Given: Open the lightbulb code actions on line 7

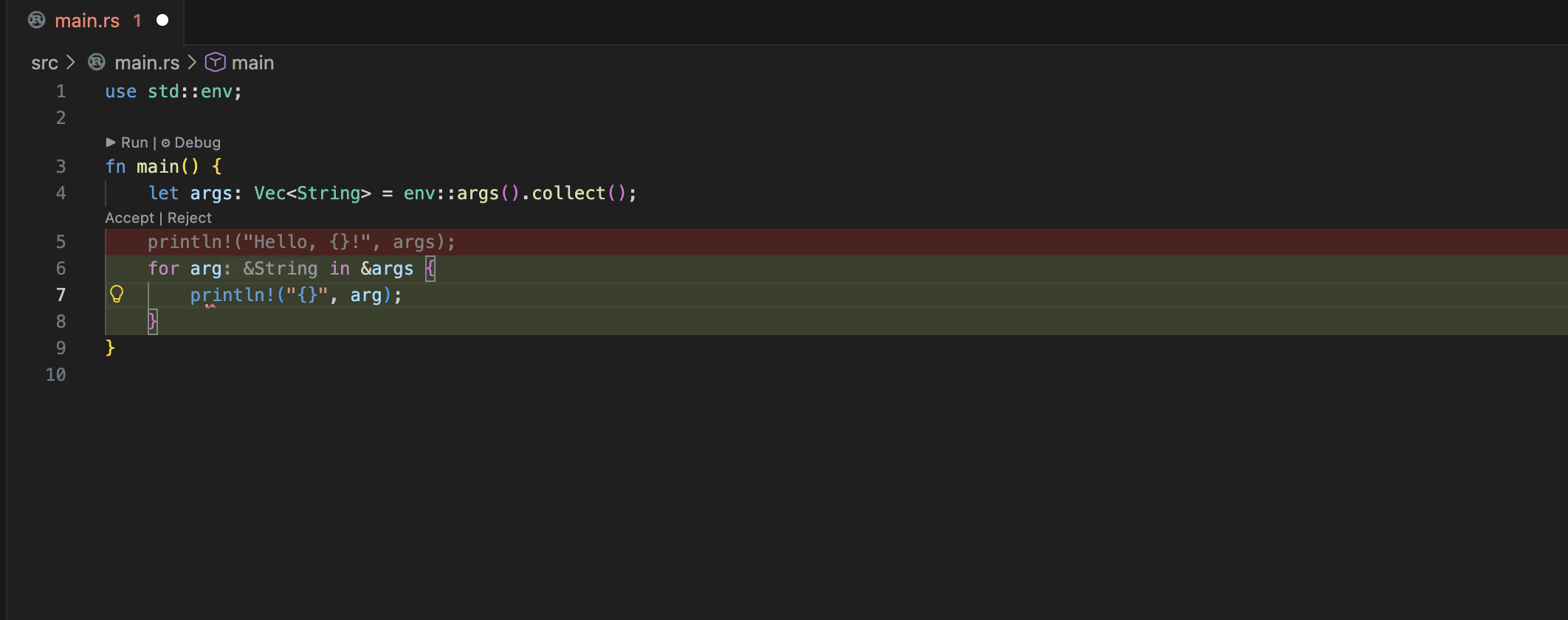Looking at the screenshot, I should pos(117,294).
